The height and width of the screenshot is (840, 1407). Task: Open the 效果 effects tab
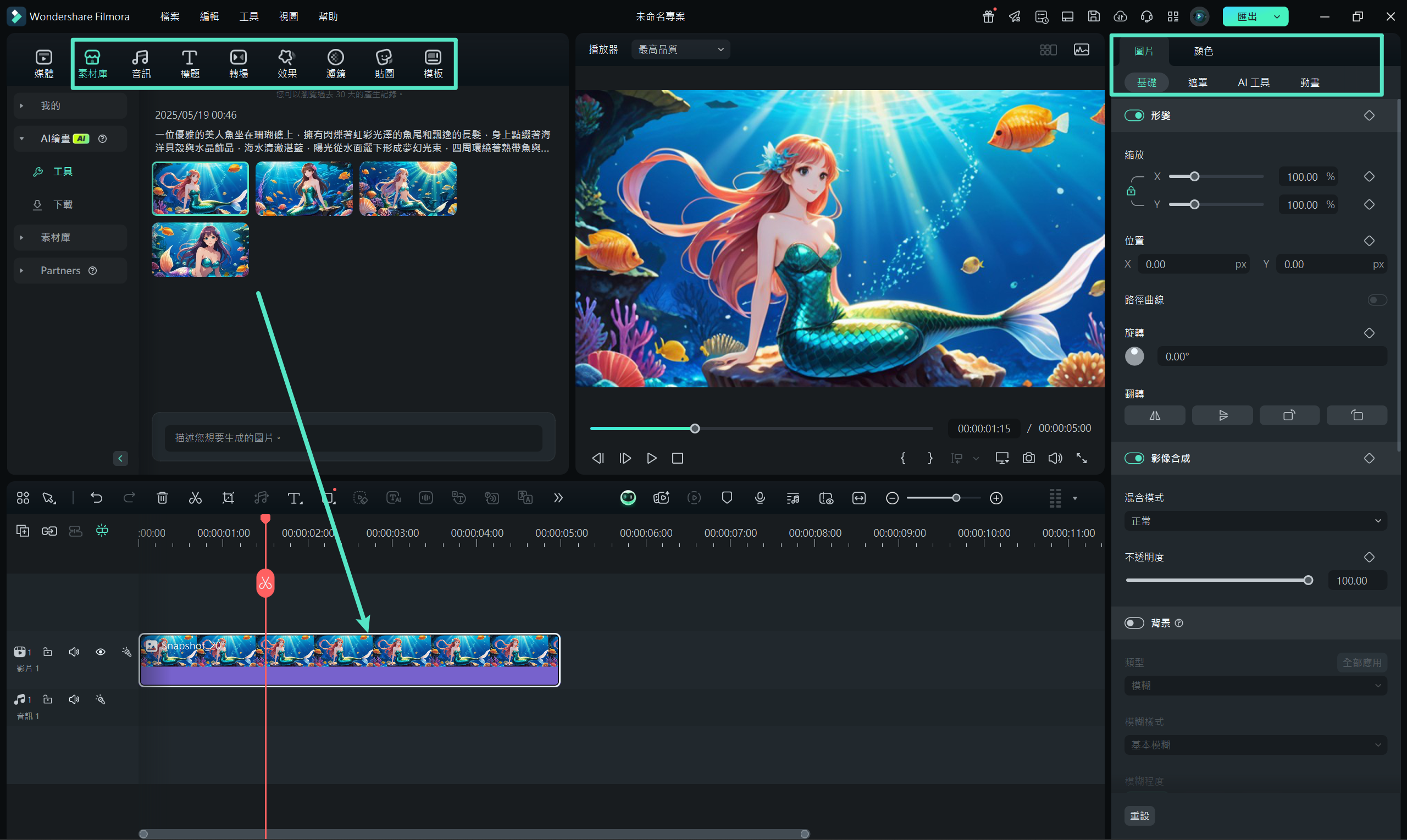pos(287,63)
